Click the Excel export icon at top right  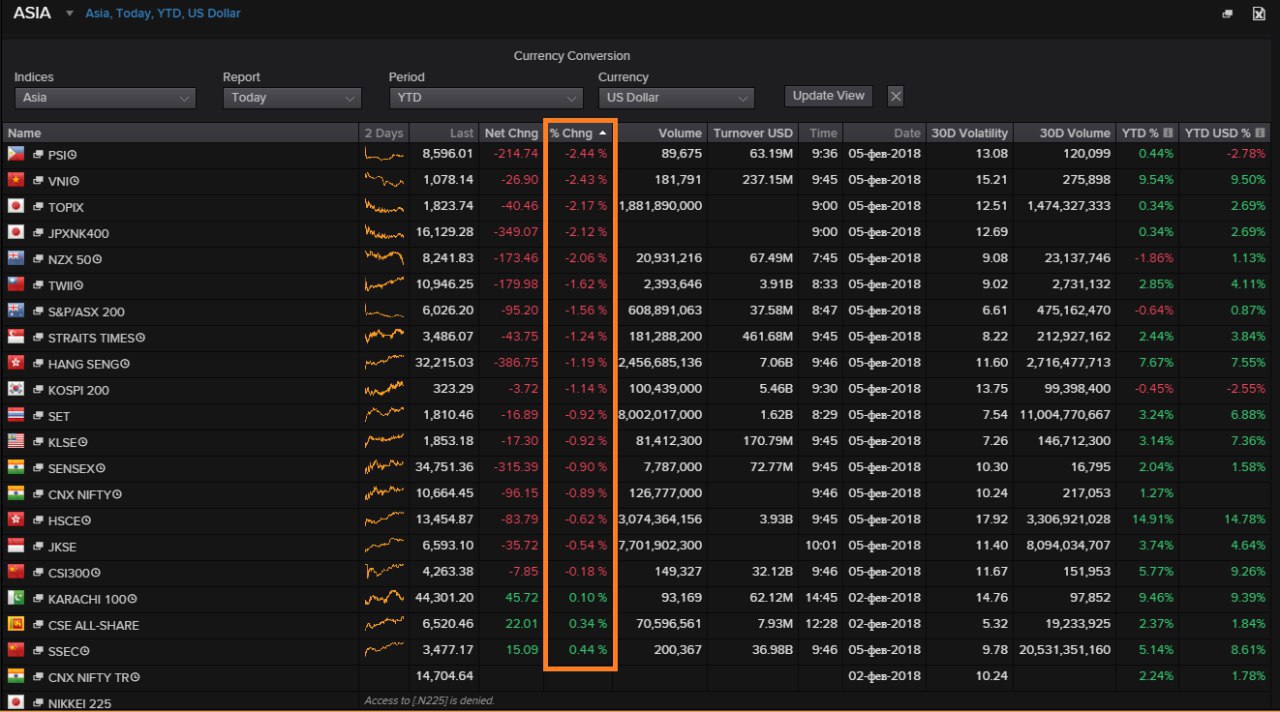pyautogui.click(x=1259, y=14)
